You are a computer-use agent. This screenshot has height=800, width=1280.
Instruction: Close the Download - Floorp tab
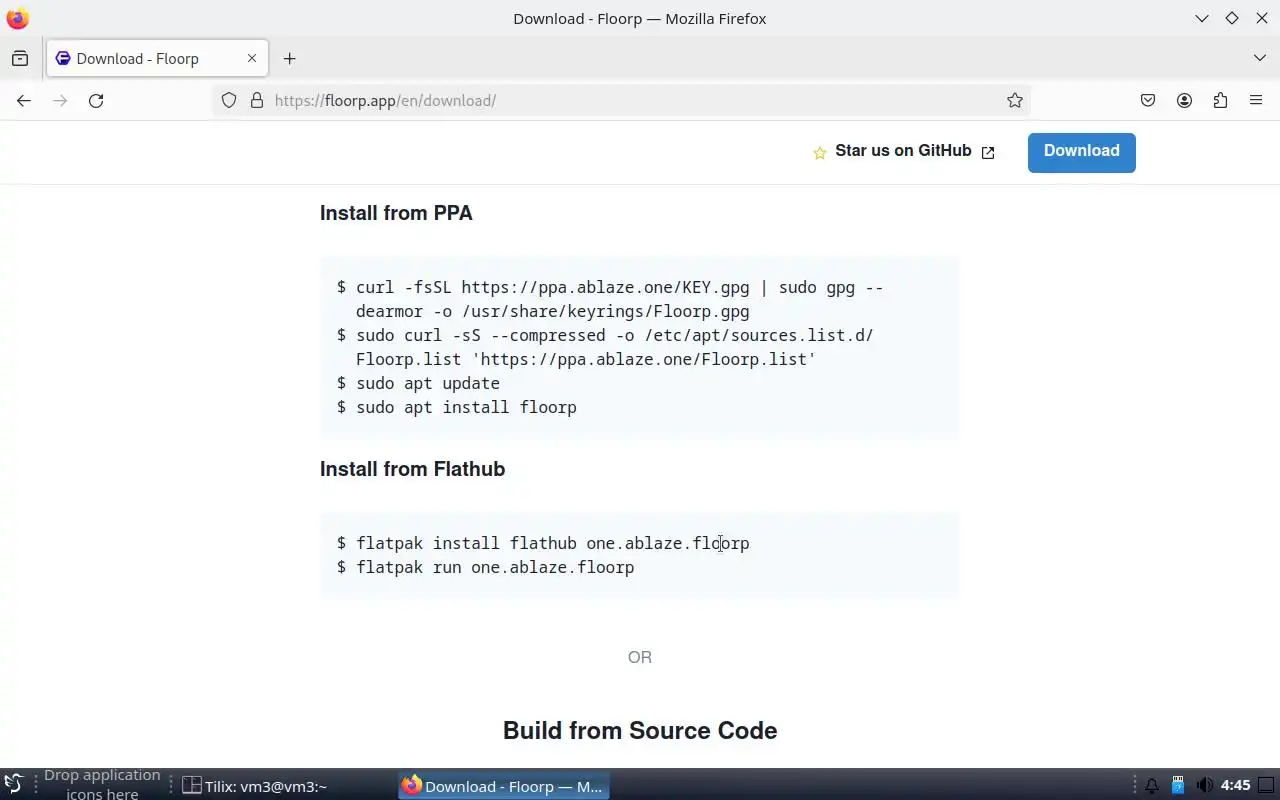coord(252,58)
